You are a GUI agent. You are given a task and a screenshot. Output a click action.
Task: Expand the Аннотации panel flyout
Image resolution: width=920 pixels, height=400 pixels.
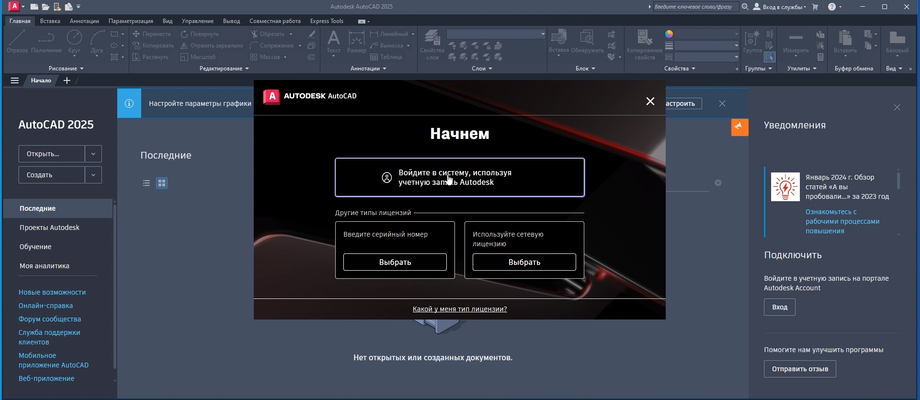368,69
